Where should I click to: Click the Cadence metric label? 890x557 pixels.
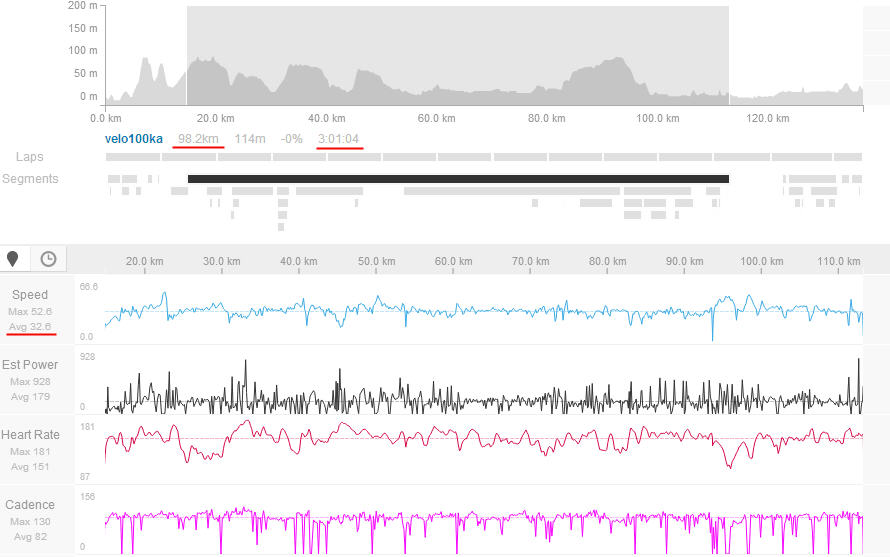[x=30, y=505]
